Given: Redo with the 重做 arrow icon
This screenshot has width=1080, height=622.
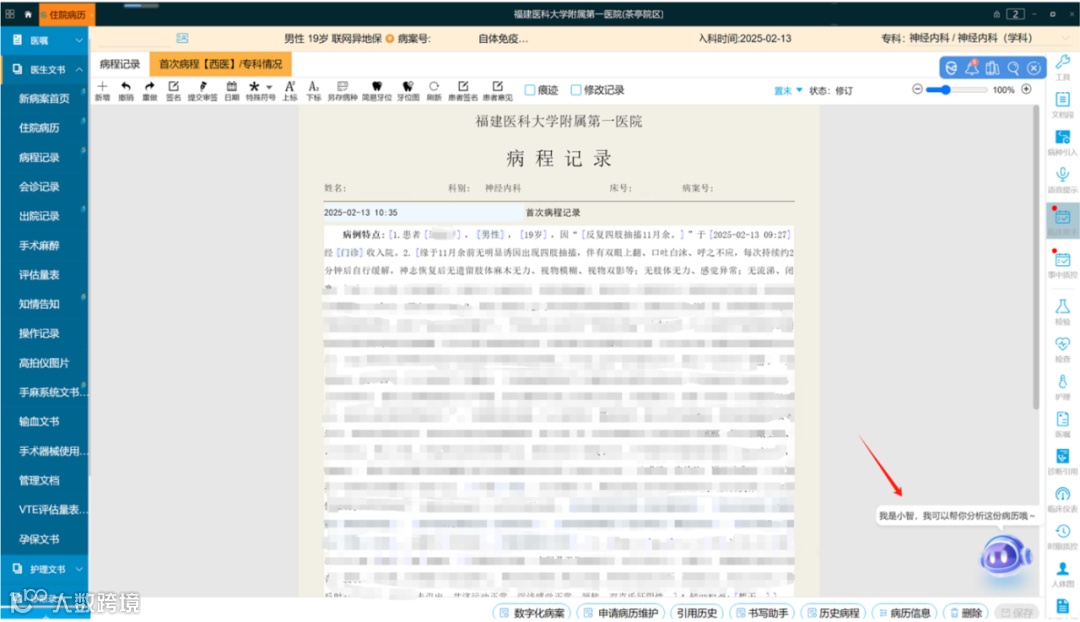Looking at the screenshot, I should point(149,87).
